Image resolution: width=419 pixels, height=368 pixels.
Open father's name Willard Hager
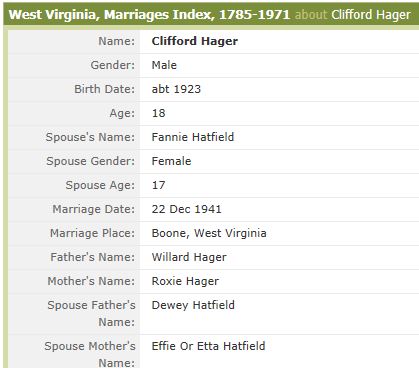click(189, 257)
